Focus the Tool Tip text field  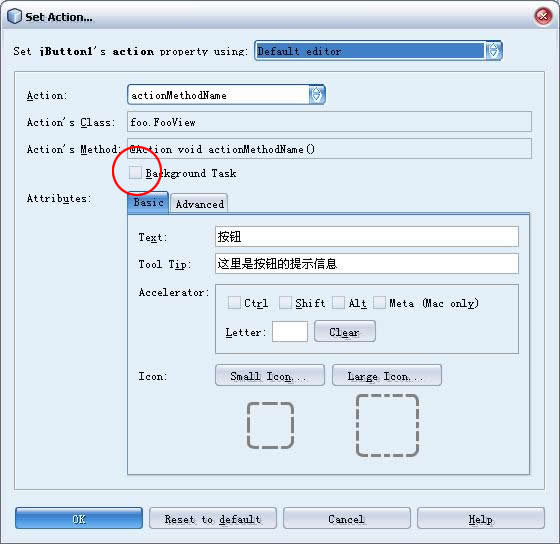(367, 264)
